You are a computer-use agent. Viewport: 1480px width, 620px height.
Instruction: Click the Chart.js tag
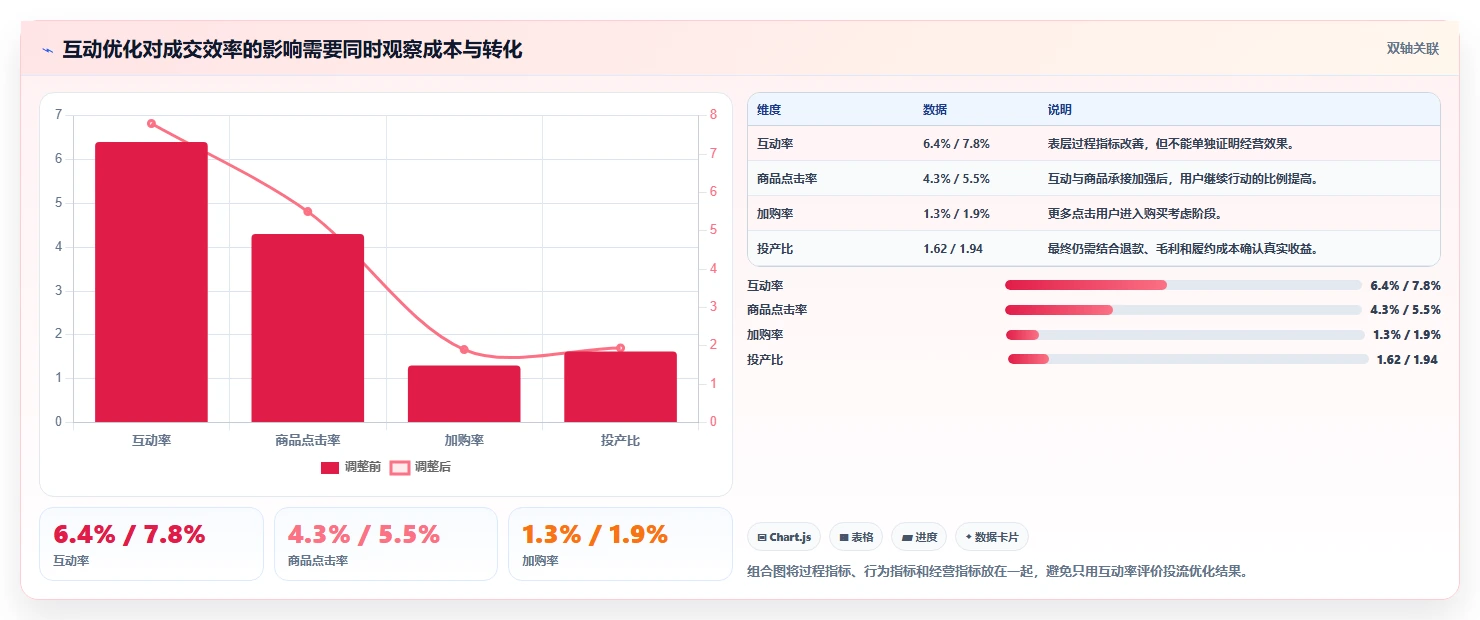tap(784, 537)
